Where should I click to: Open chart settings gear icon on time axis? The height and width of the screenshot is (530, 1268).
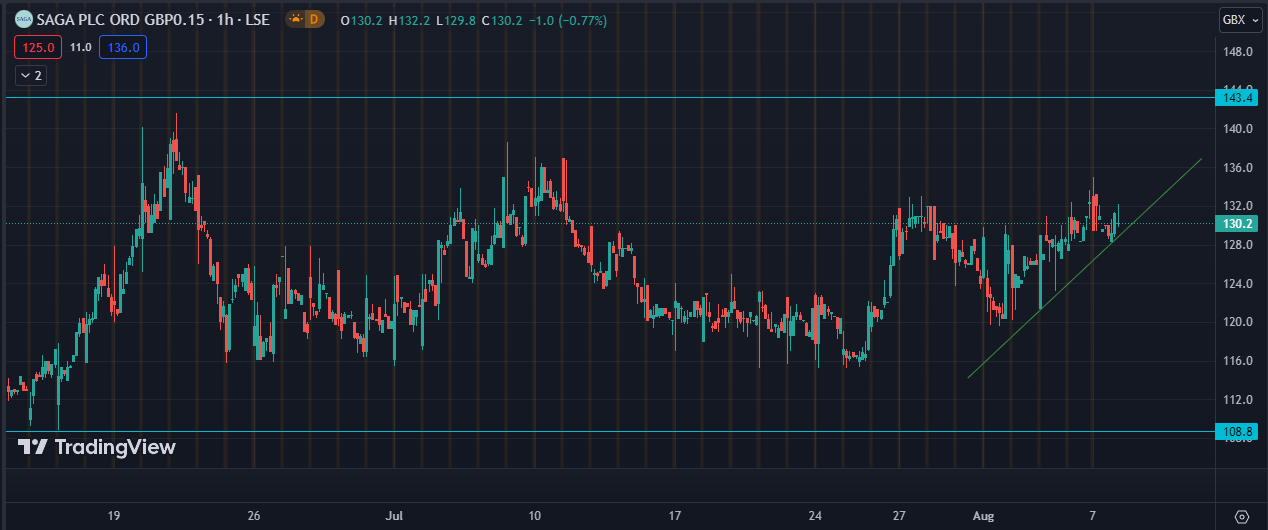1241,516
